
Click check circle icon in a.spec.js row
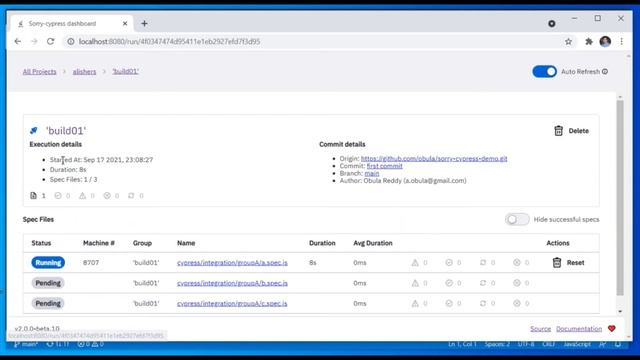449,262
